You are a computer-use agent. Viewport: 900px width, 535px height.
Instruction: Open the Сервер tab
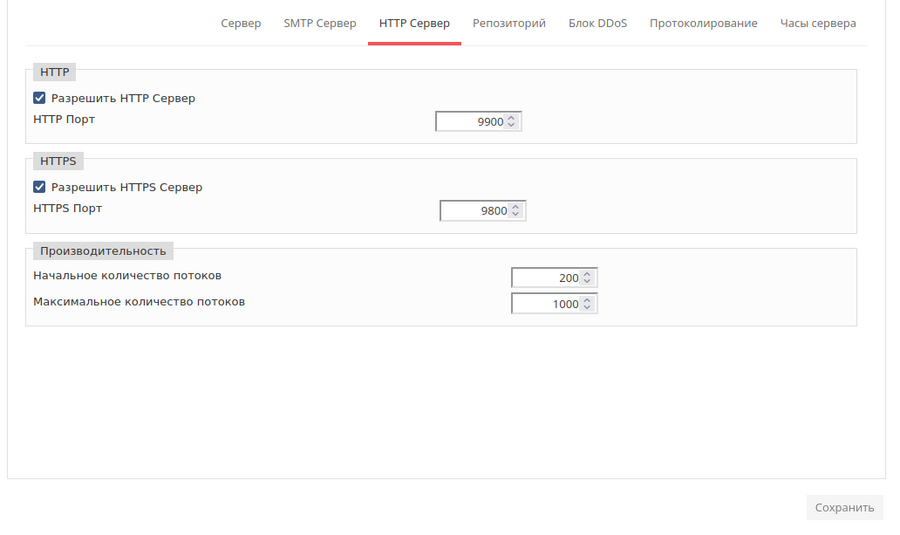(240, 23)
